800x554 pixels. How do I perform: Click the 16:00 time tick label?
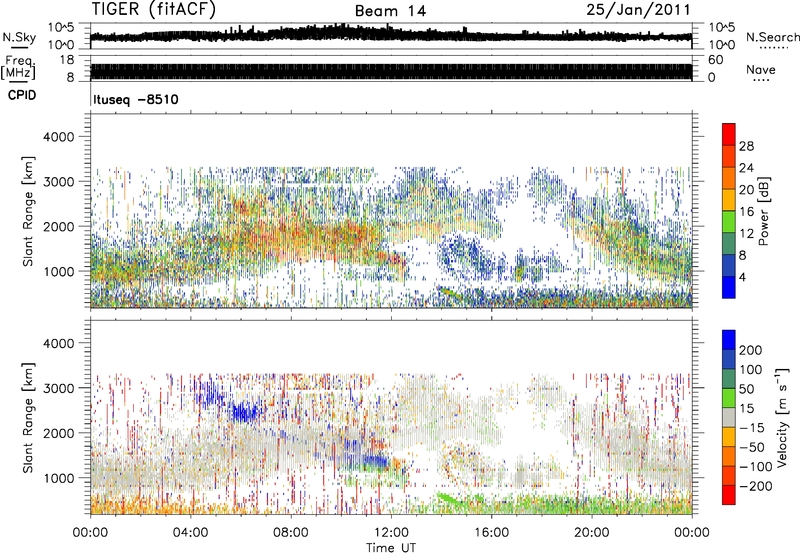(491, 533)
